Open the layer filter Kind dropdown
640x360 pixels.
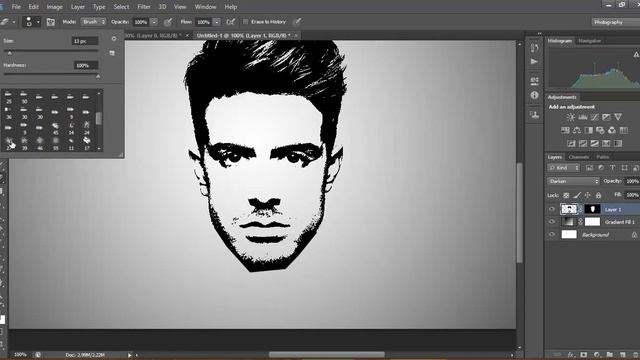click(x=564, y=168)
